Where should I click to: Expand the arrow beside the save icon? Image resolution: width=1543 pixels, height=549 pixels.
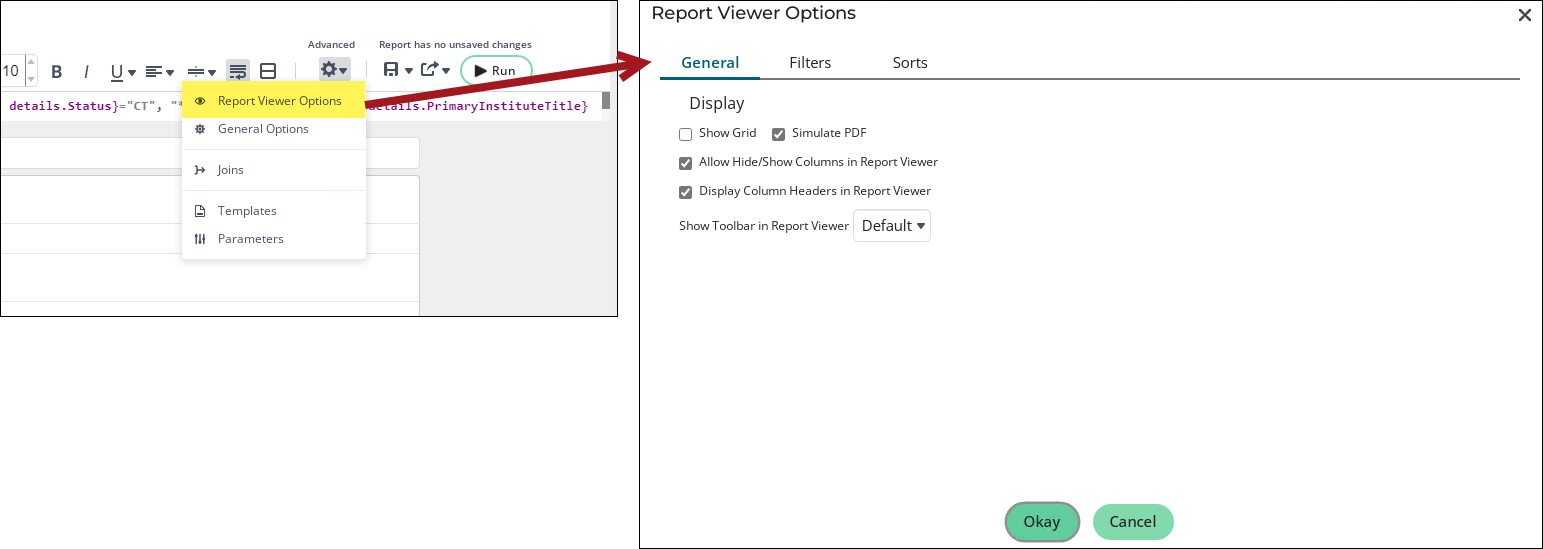408,71
